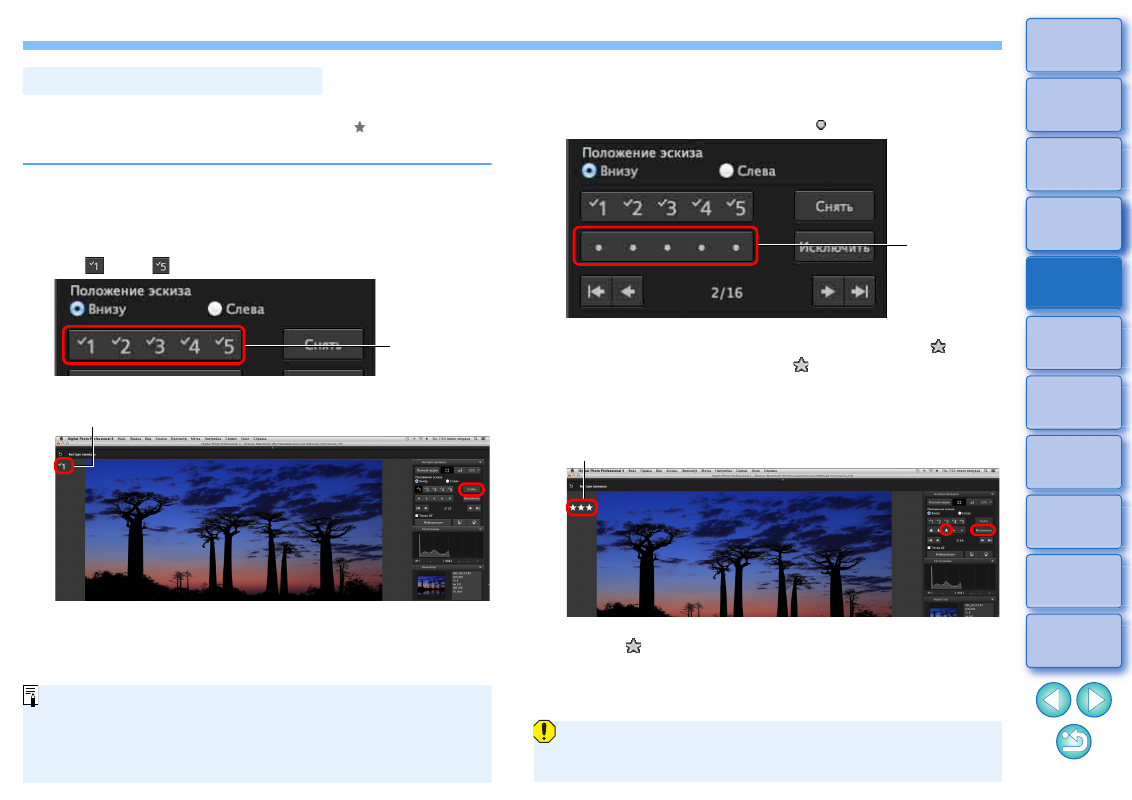Apply check mark 5 in the 2/16 panel
The width and height of the screenshot is (1132, 800).
pos(736,207)
